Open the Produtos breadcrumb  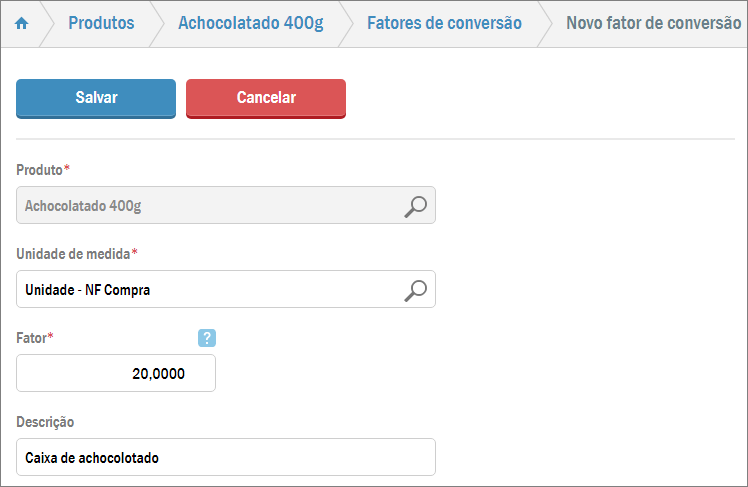(x=101, y=23)
